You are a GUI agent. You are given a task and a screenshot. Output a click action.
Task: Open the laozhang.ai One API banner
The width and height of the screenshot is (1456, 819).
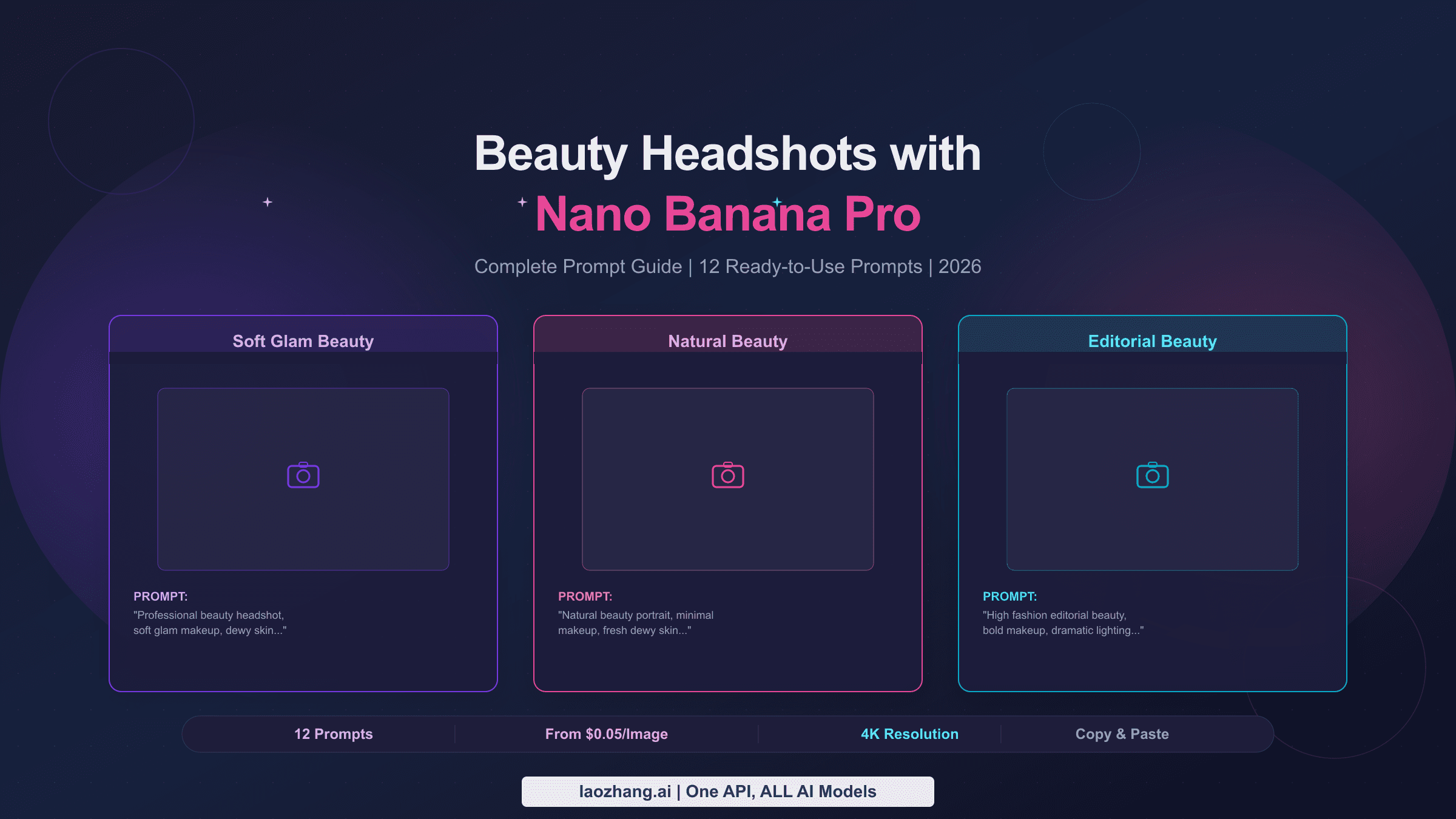click(728, 792)
